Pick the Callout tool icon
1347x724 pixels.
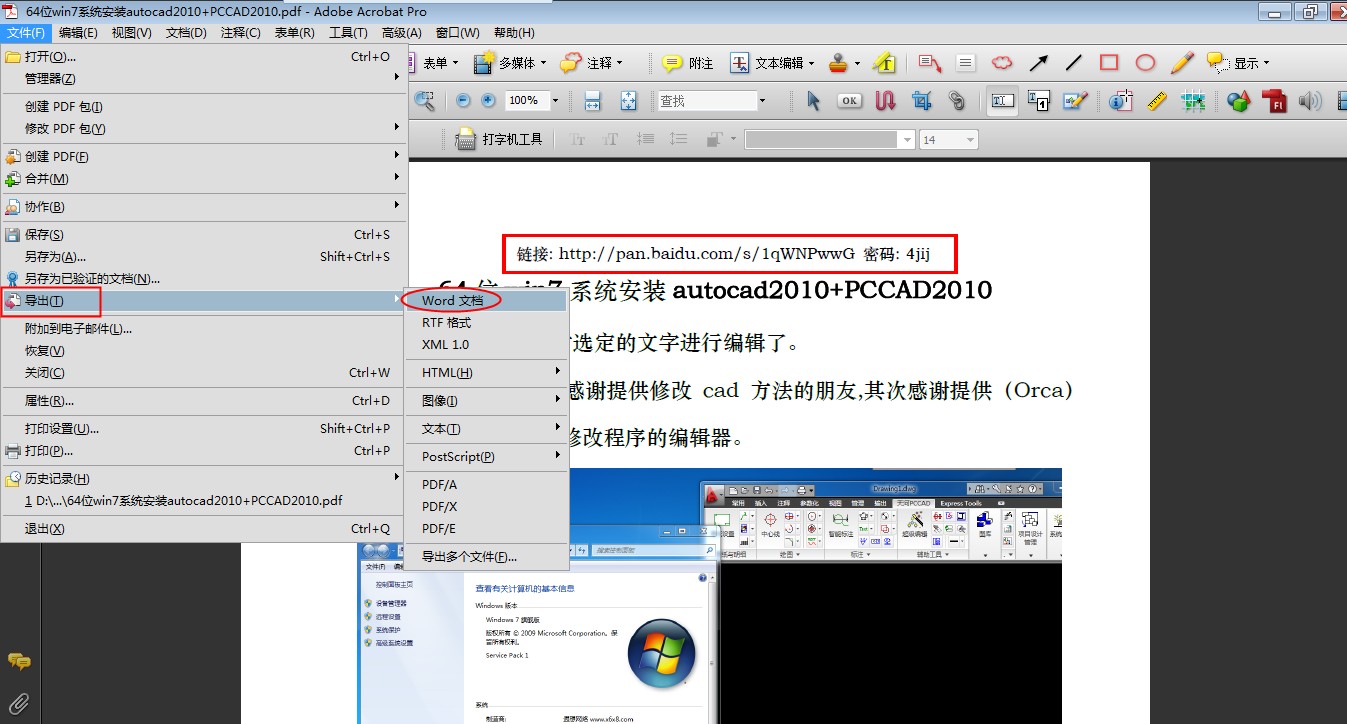coord(930,63)
